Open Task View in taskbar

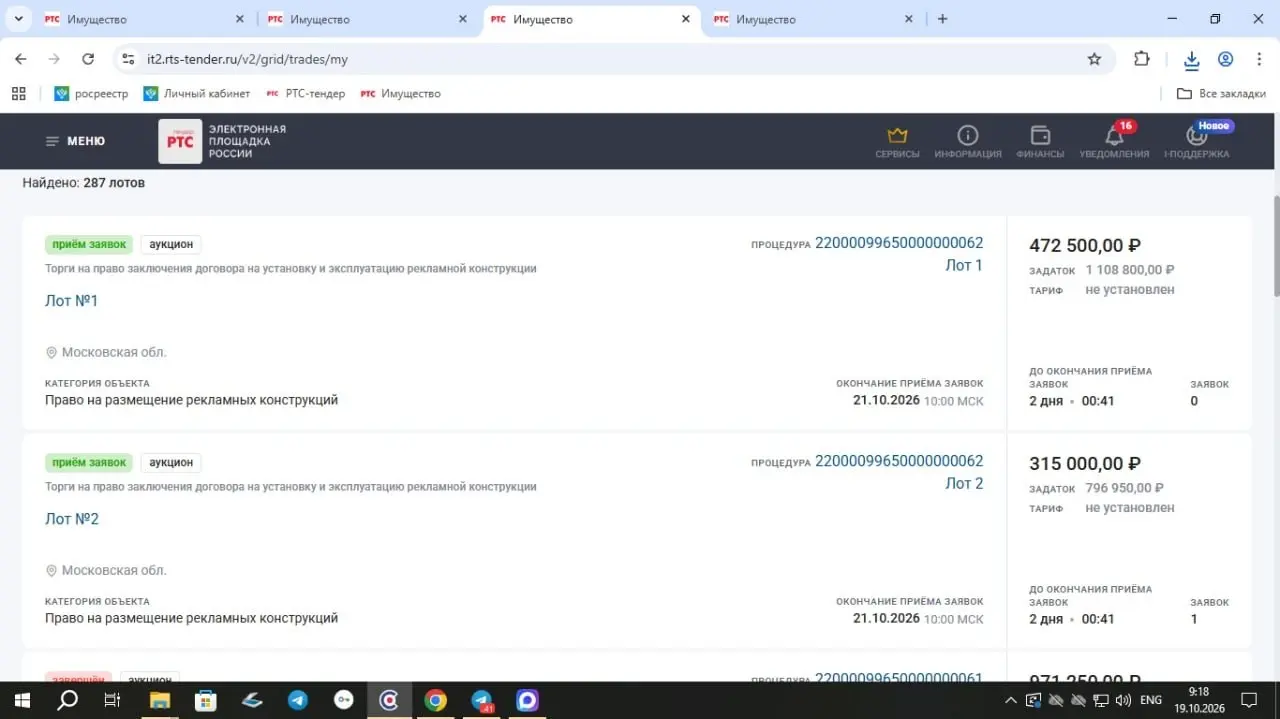tap(113, 700)
